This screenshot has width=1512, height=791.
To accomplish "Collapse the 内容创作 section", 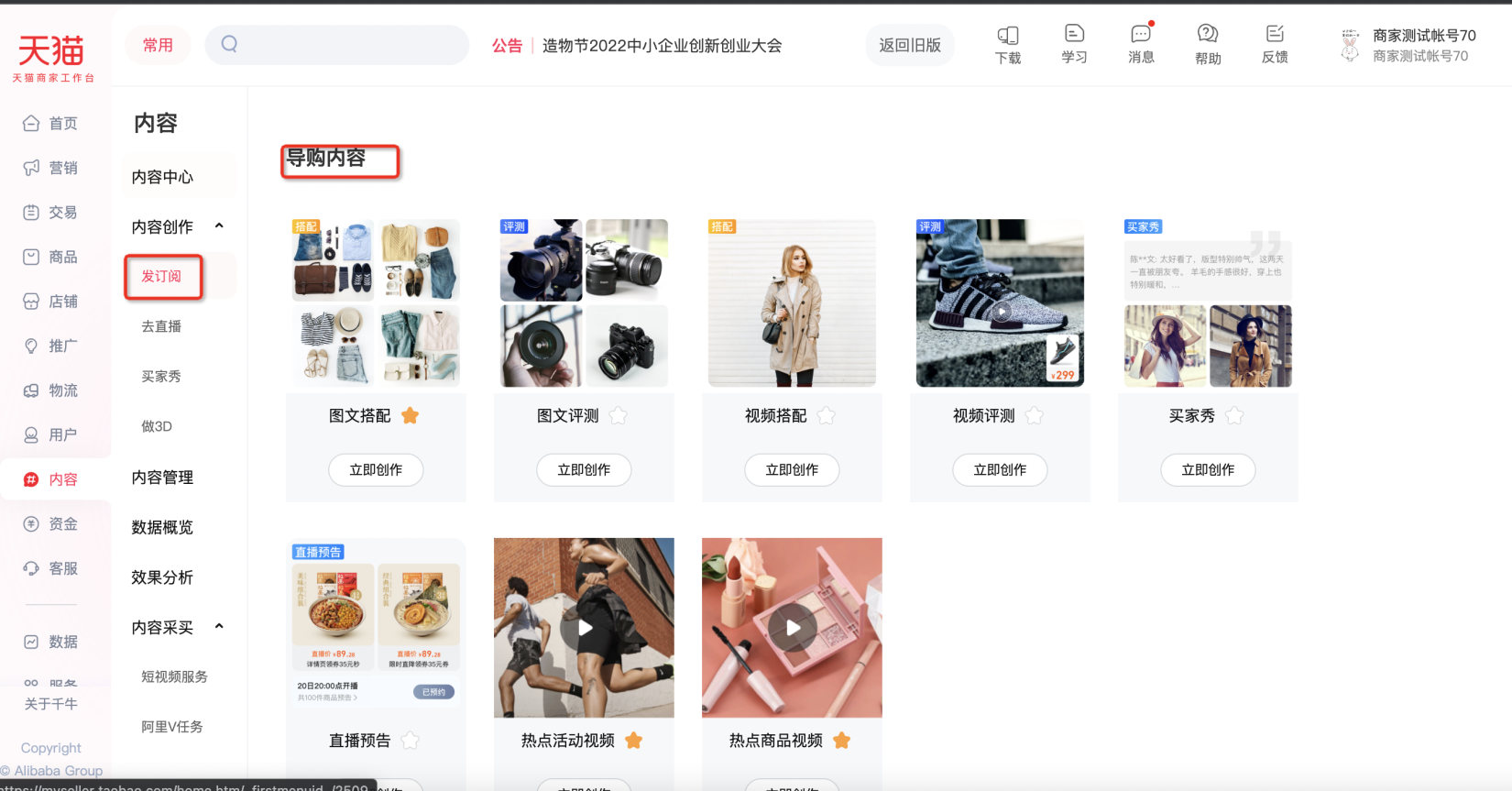I will click(219, 225).
